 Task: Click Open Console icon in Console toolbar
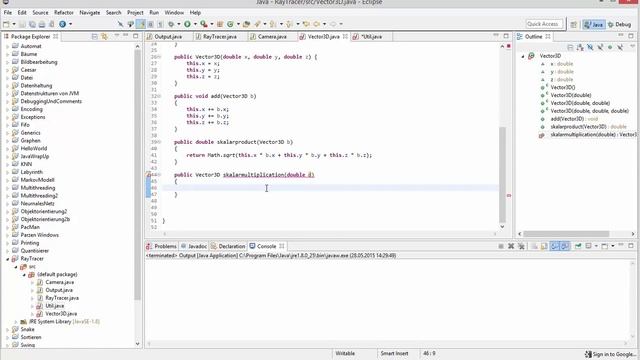(x=604, y=246)
